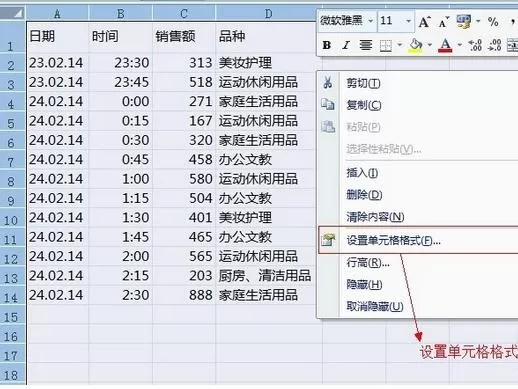Select column C header
This screenshot has width=518, height=389.
point(184,14)
